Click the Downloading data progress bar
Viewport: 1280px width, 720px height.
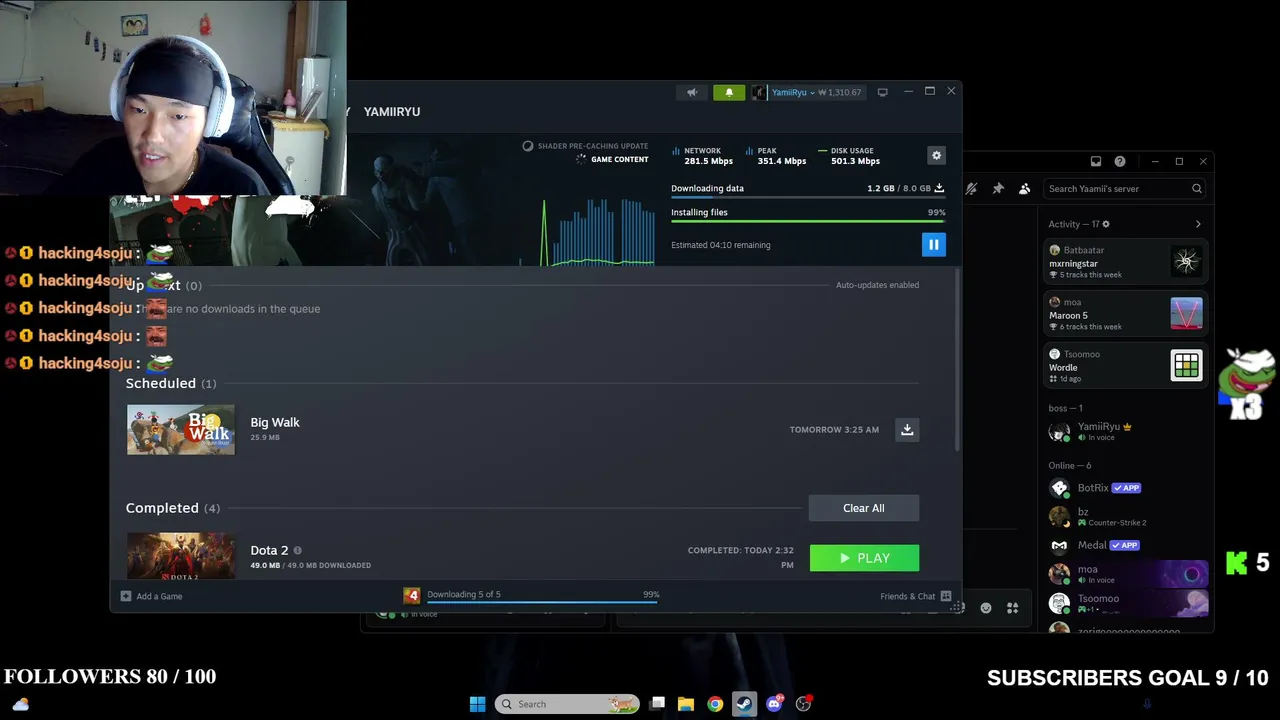(808, 197)
